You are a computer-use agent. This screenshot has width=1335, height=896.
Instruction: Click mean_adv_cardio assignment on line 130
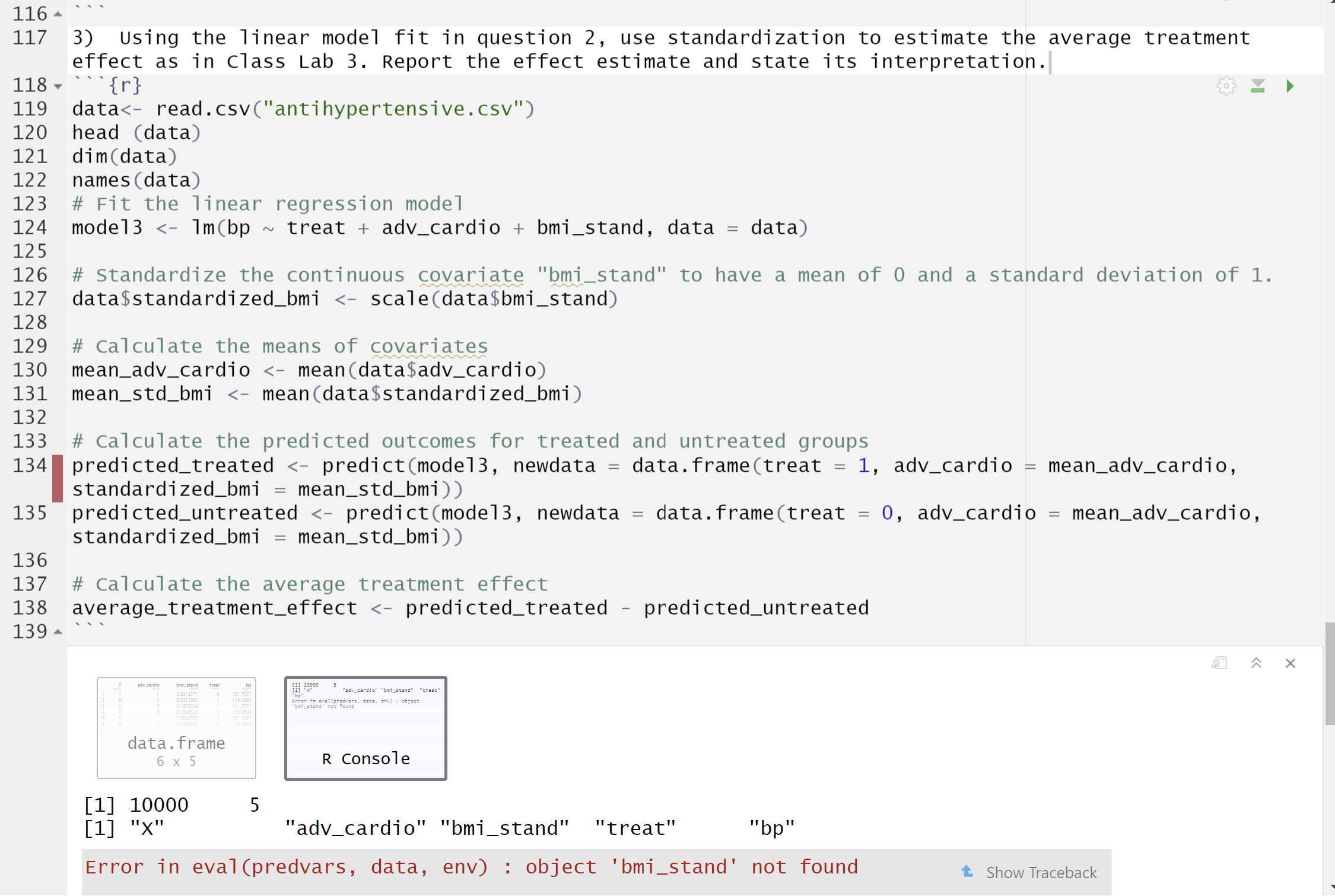(x=309, y=370)
